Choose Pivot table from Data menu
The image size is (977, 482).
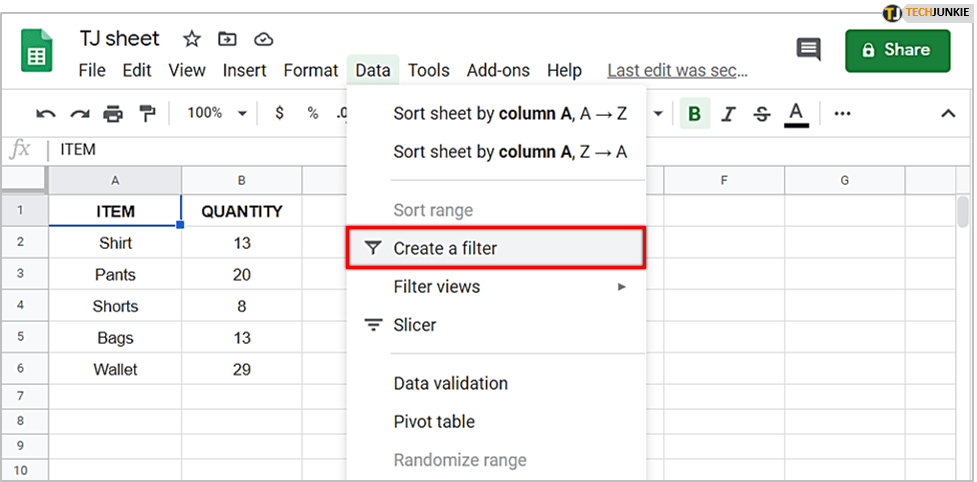coord(434,422)
